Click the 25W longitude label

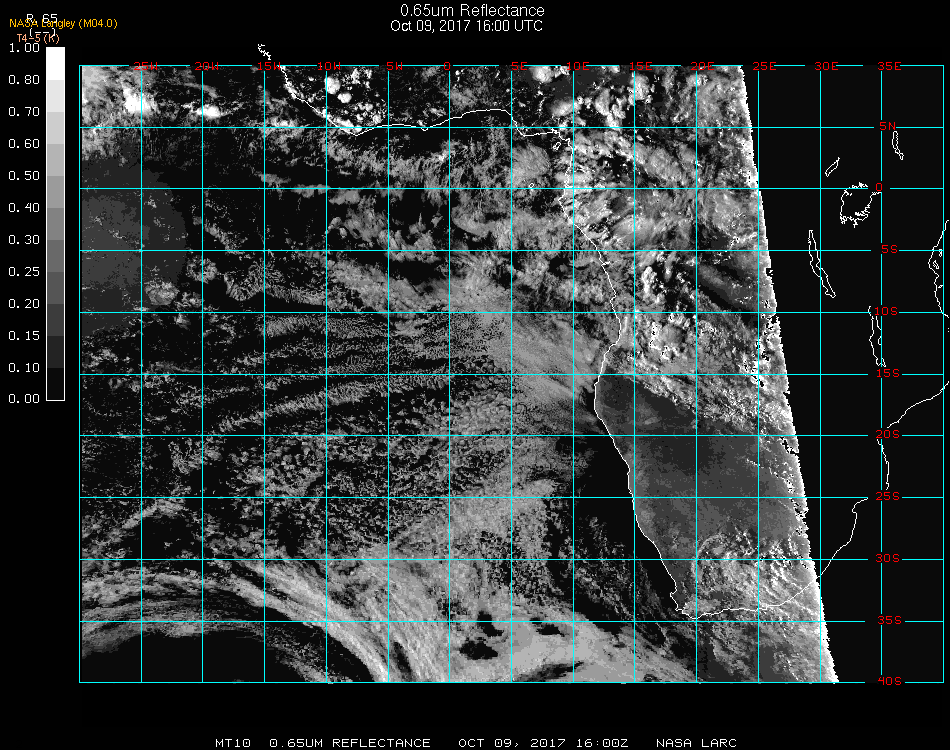pos(145,66)
